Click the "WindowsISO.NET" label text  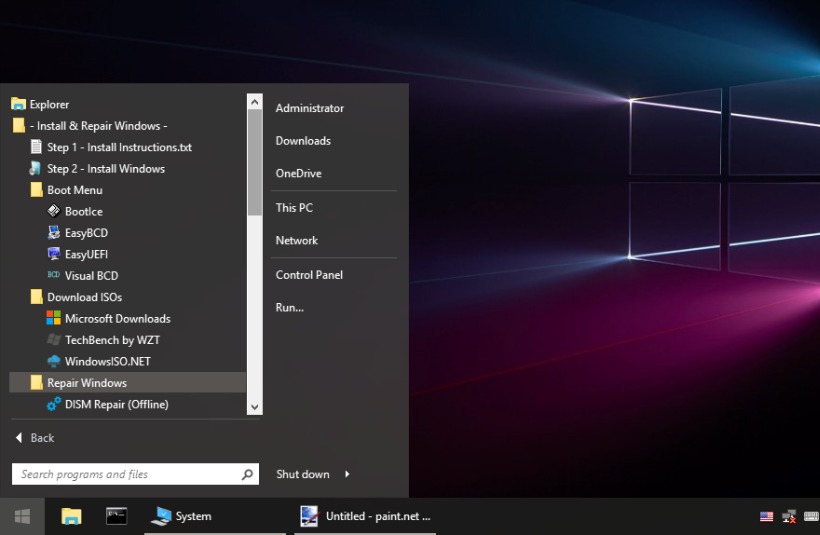click(x=108, y=361)
